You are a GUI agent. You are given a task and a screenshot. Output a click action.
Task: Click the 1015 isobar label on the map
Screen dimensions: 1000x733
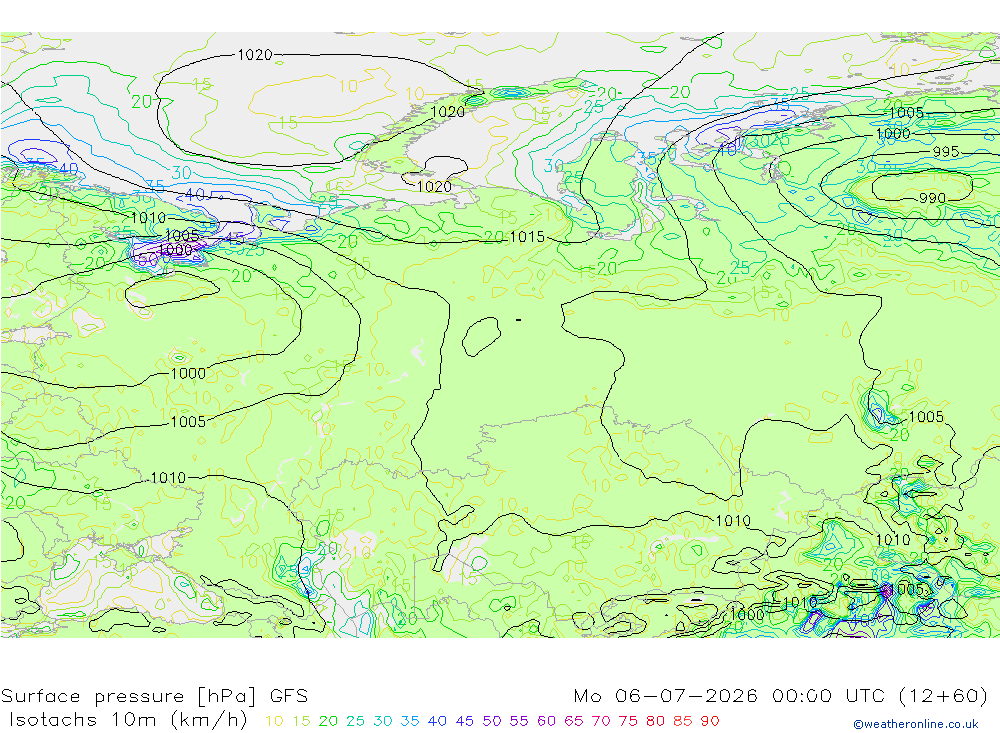pos(527,237)
